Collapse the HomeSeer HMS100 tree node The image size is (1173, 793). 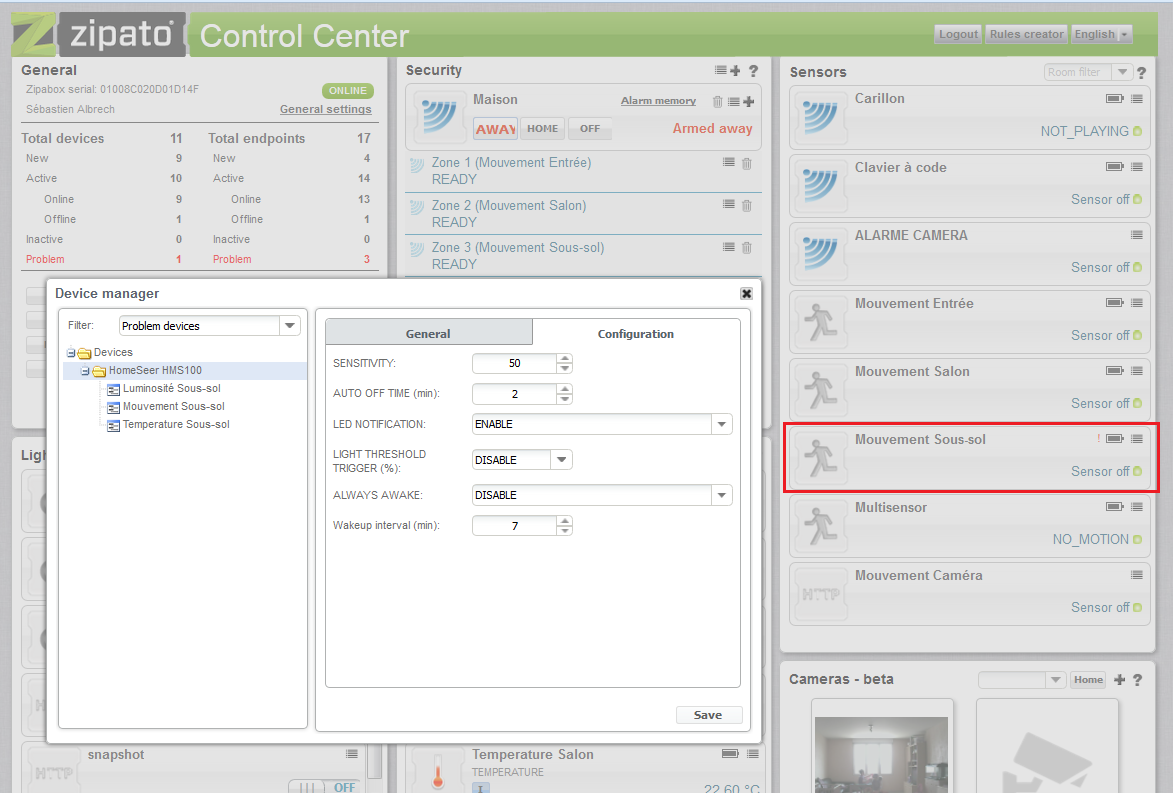click(x=86, y=371)
